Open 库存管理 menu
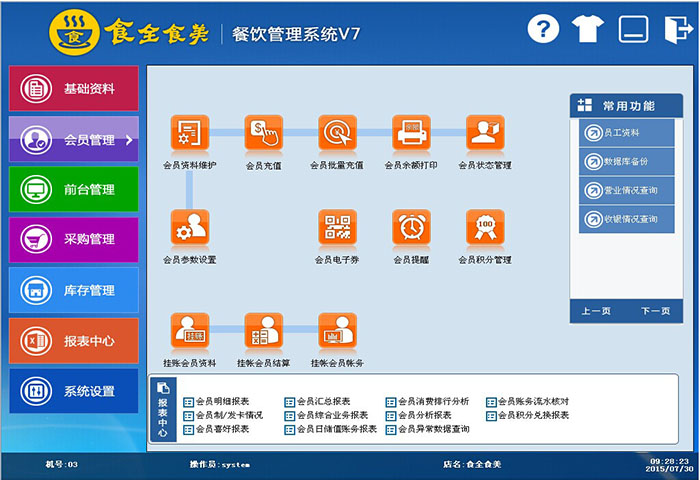This screenshot has height=480, width=700. pyautogui.click(x=74, y=290)
